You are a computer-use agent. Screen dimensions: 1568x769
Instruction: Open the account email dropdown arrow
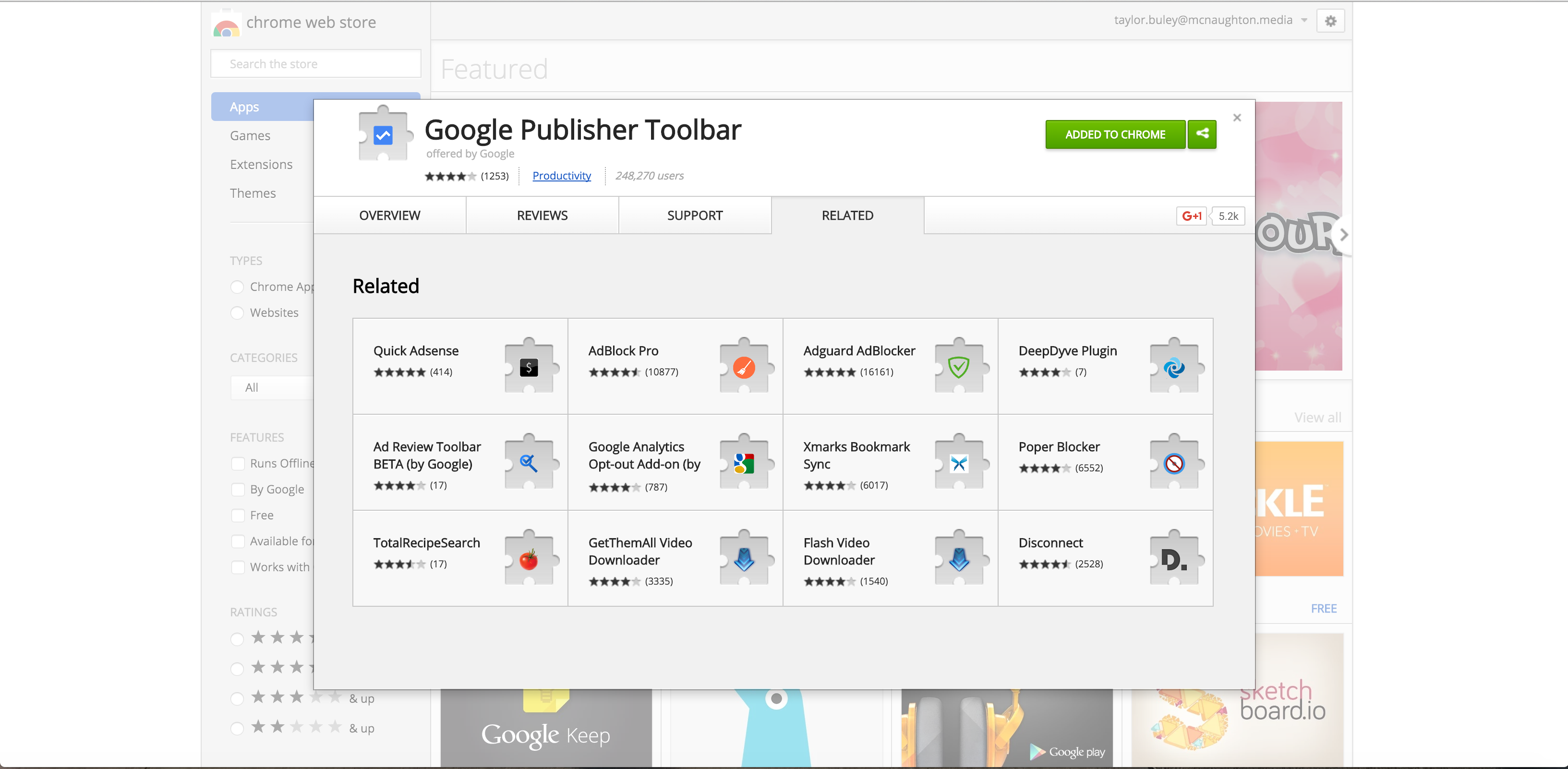click(1304, 20)
